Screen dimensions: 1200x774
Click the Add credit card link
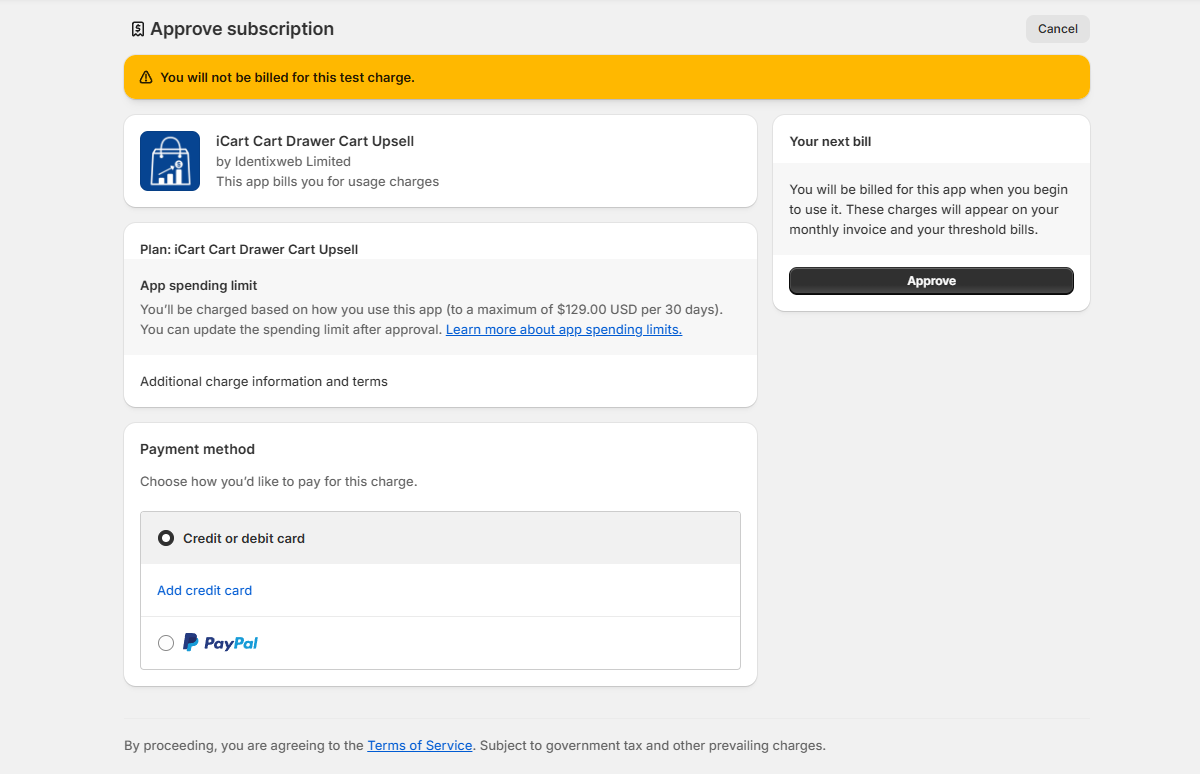tap(205, 590)
